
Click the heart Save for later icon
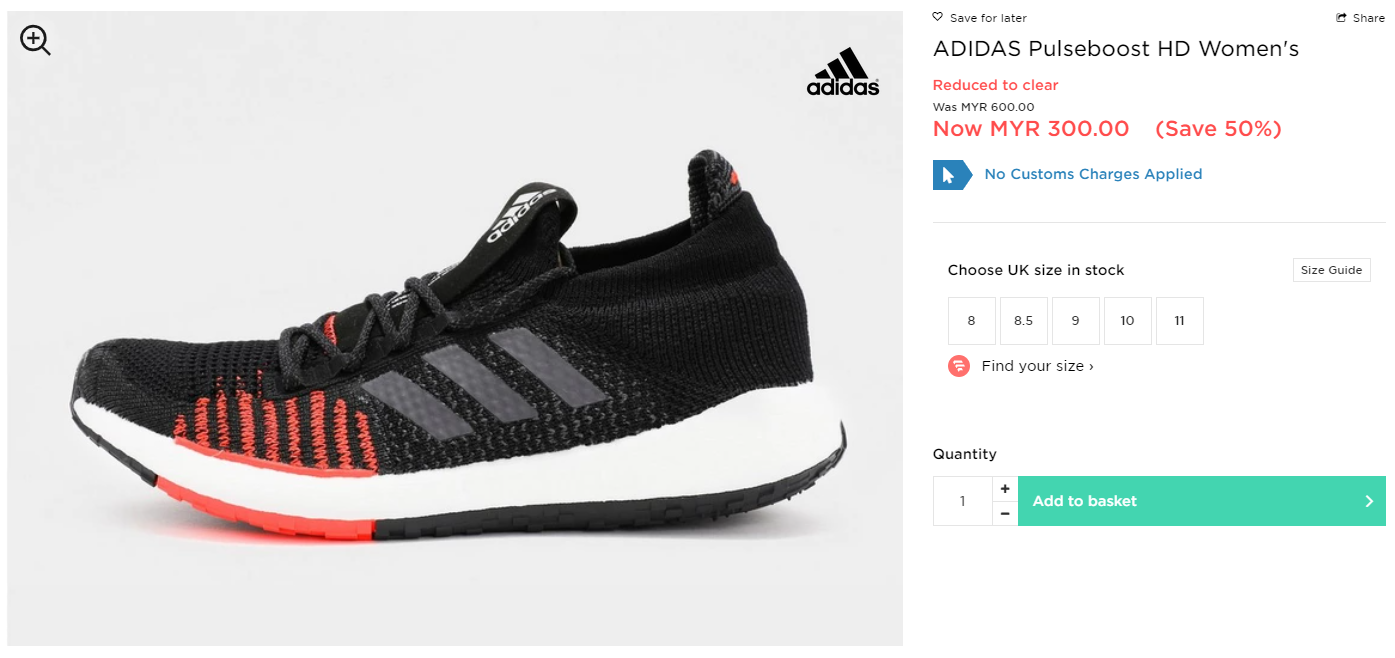tap(937, 17)
